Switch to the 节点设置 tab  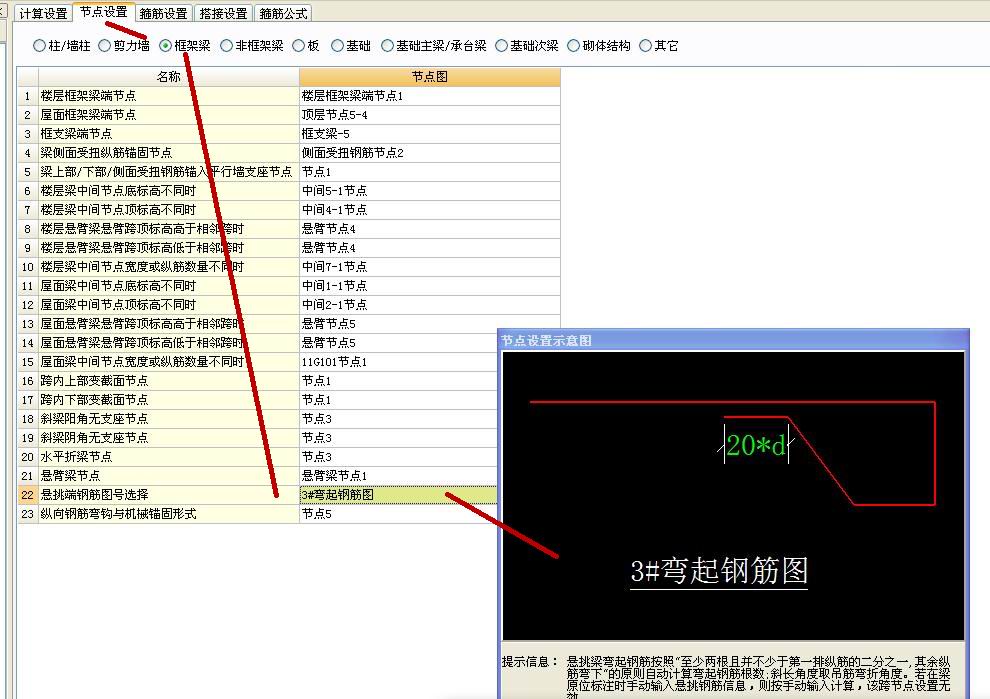point(104,12)
